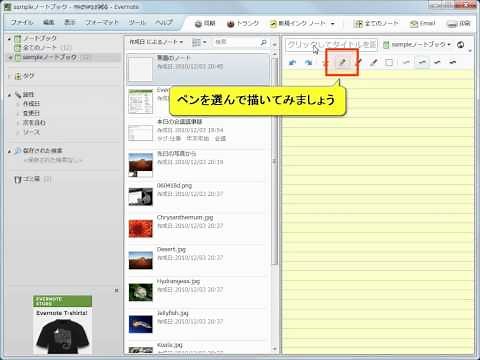Screen dimensions: 480x360
Task: Open the Edit (編集) menu
Action: [x=49, y=22]
